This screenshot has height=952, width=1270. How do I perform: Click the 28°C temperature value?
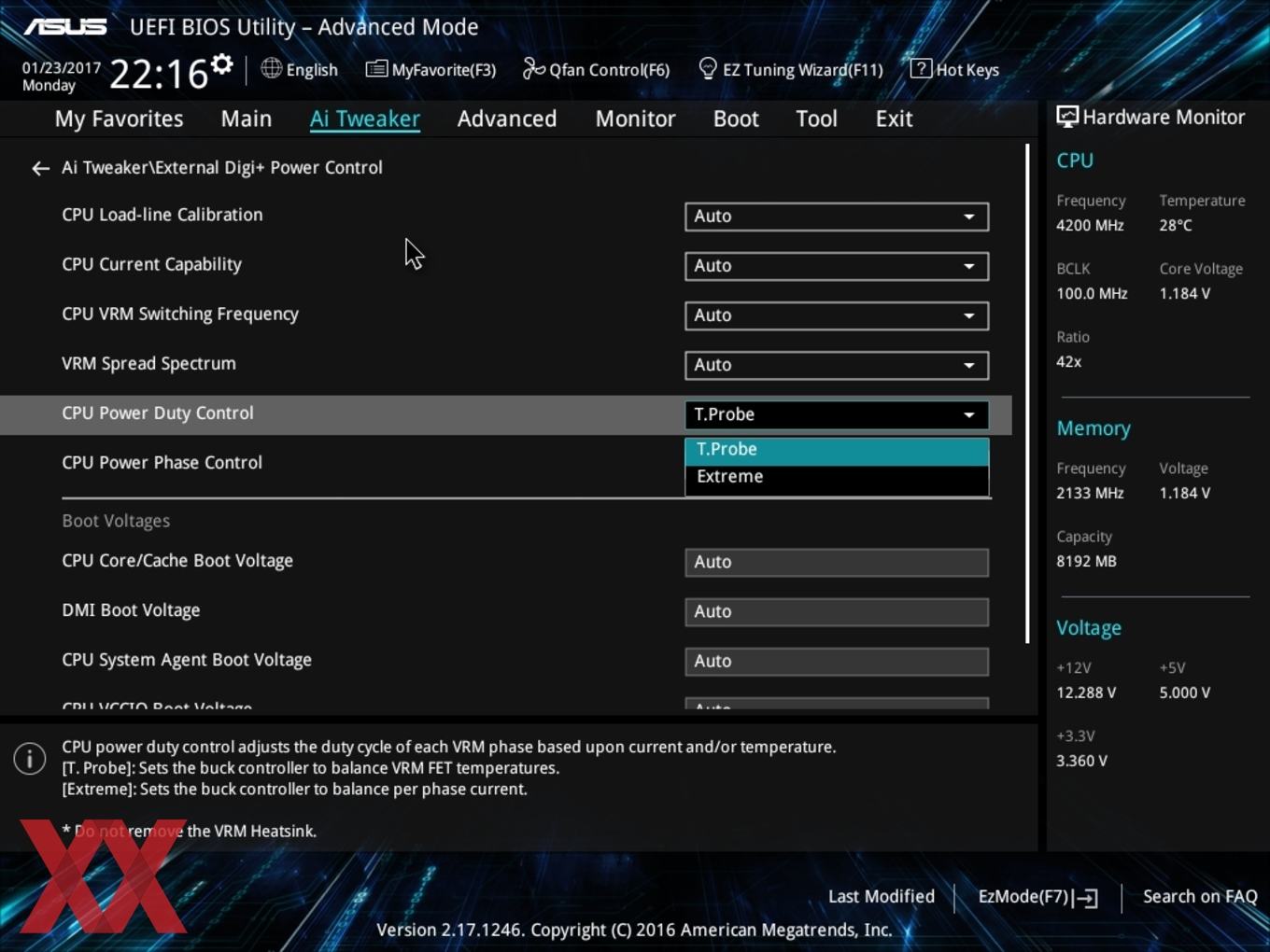[1176, 225]
